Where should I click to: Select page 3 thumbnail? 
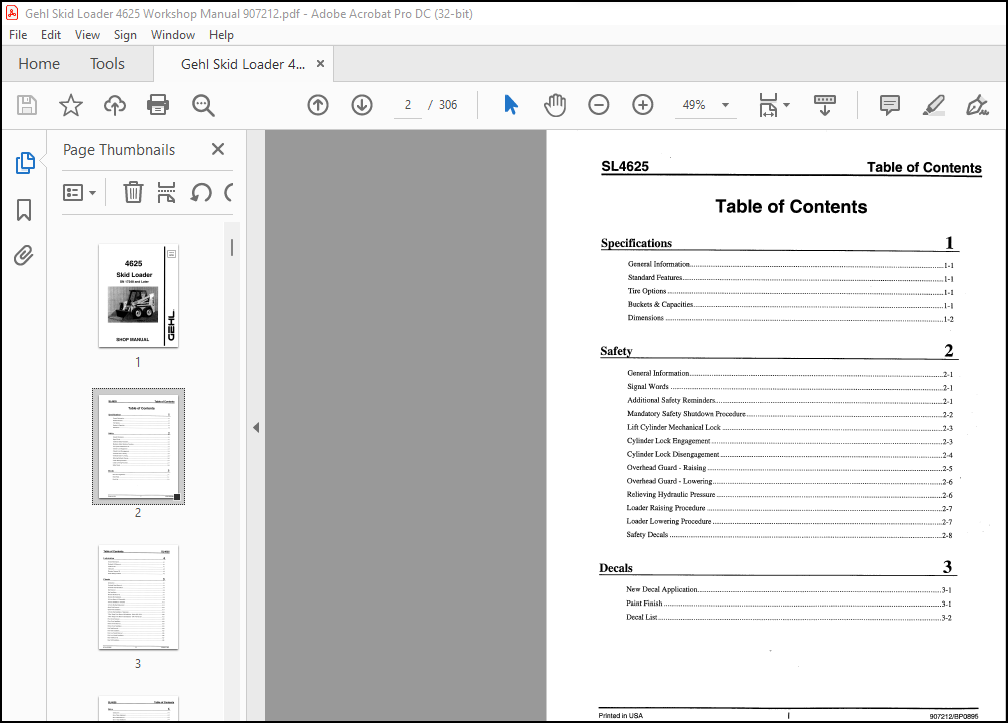138,597
